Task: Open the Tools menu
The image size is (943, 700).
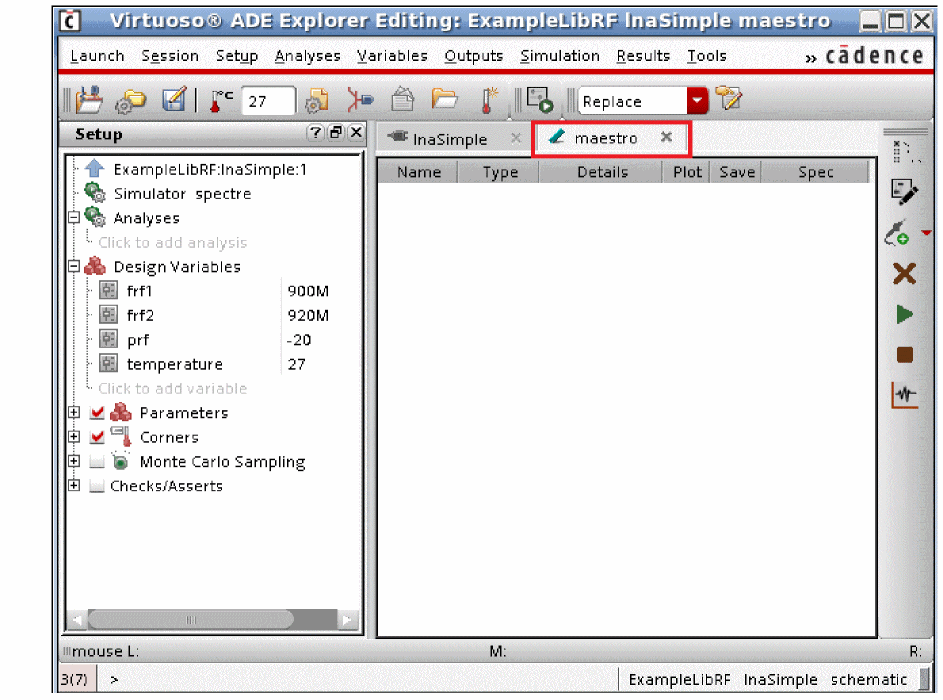Action: pyautogui.click(x=707, y=56)
